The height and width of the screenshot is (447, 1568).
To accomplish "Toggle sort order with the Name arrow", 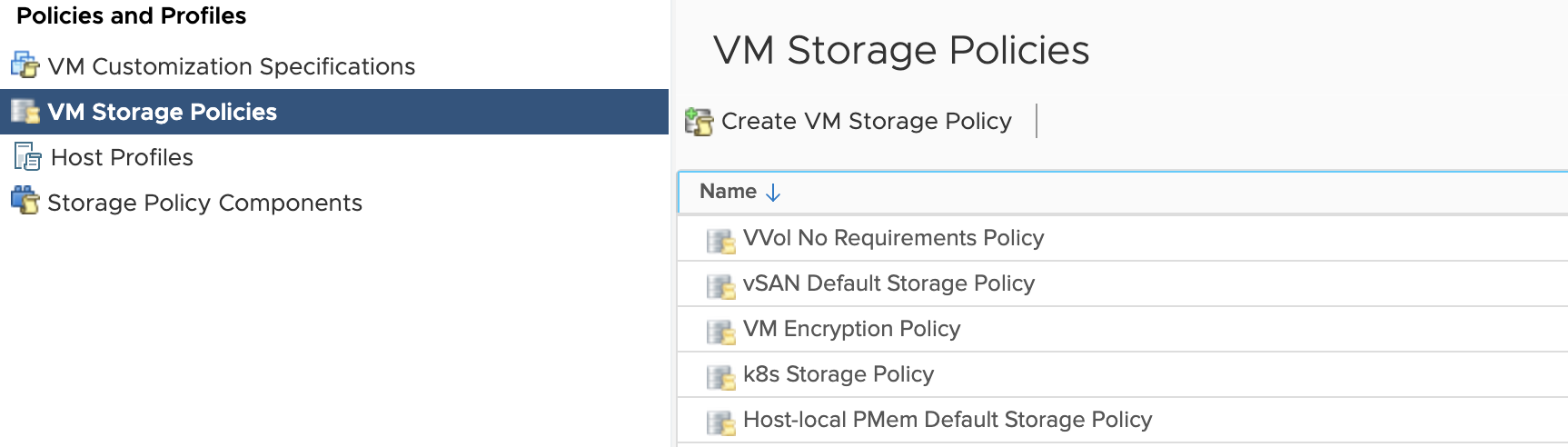I will pyautogui.click(x=773, y=193).
